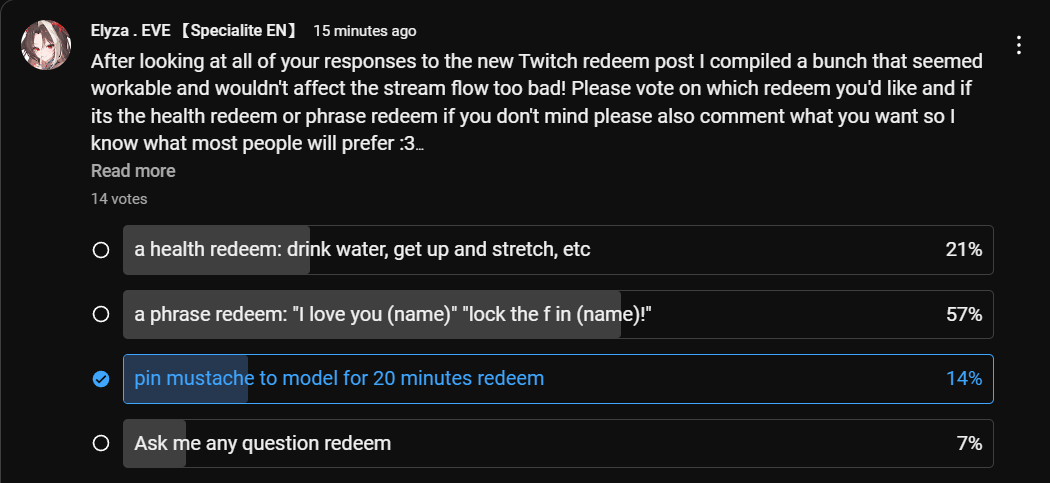
Task: Select the health redeem radio button
Action: click(x=101, y=250)
